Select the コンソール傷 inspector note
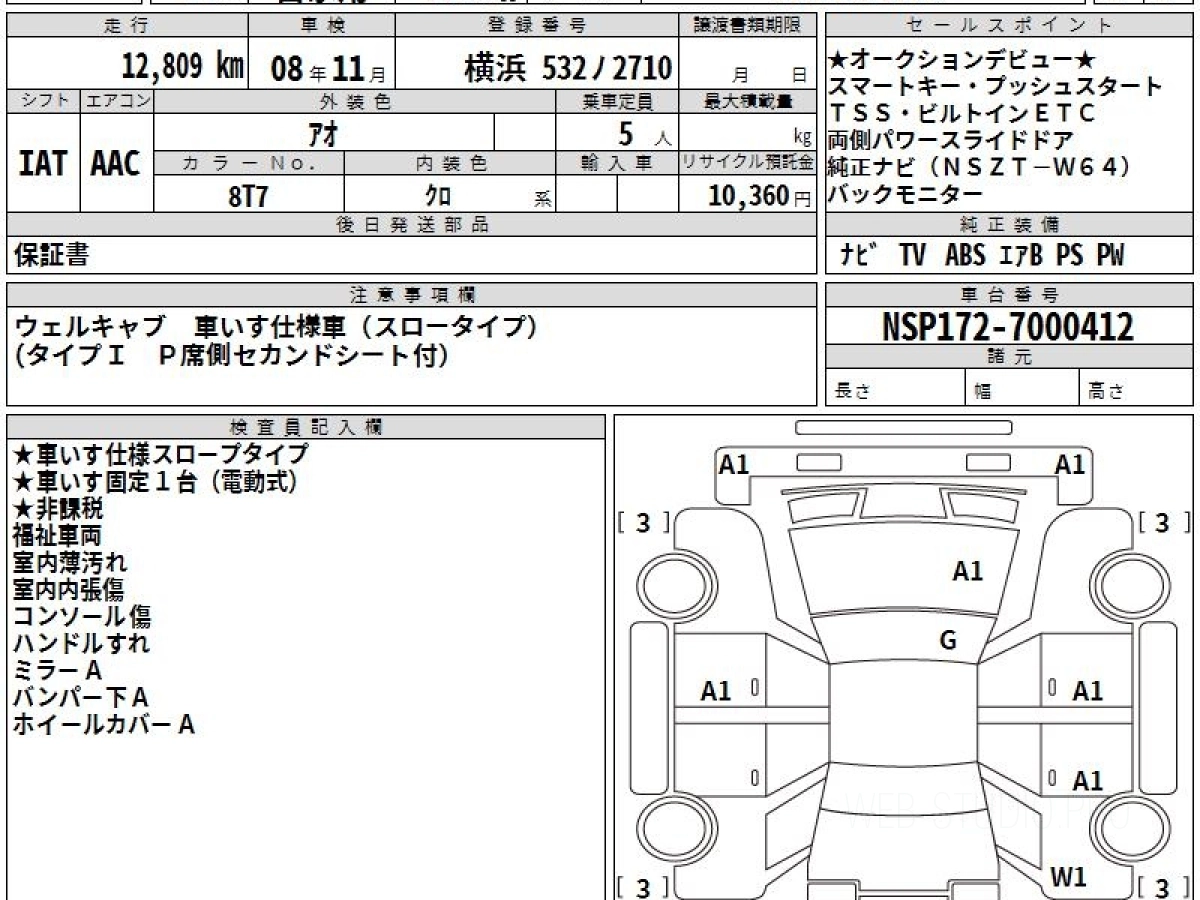 point(82,616)
